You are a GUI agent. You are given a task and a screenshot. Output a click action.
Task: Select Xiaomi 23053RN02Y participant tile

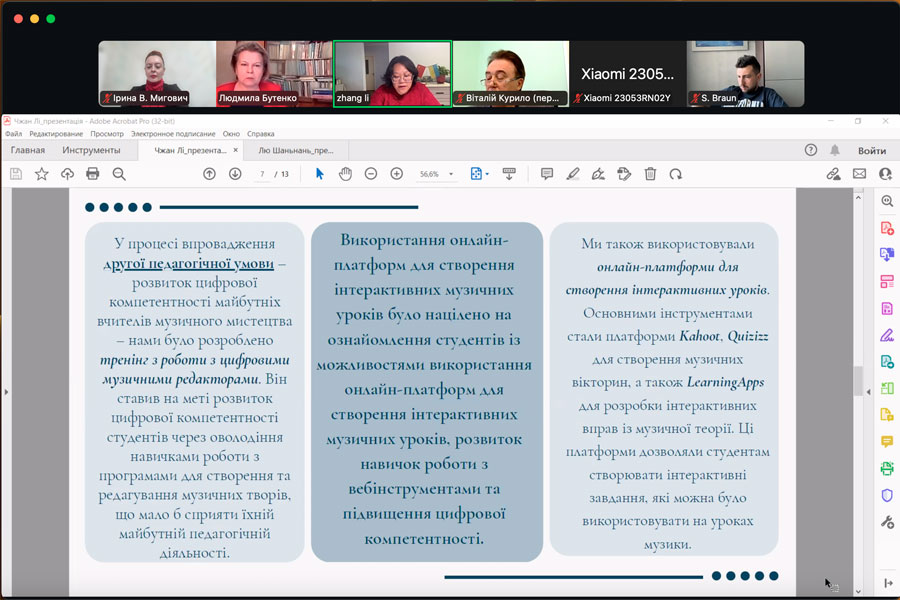point(628,73)
